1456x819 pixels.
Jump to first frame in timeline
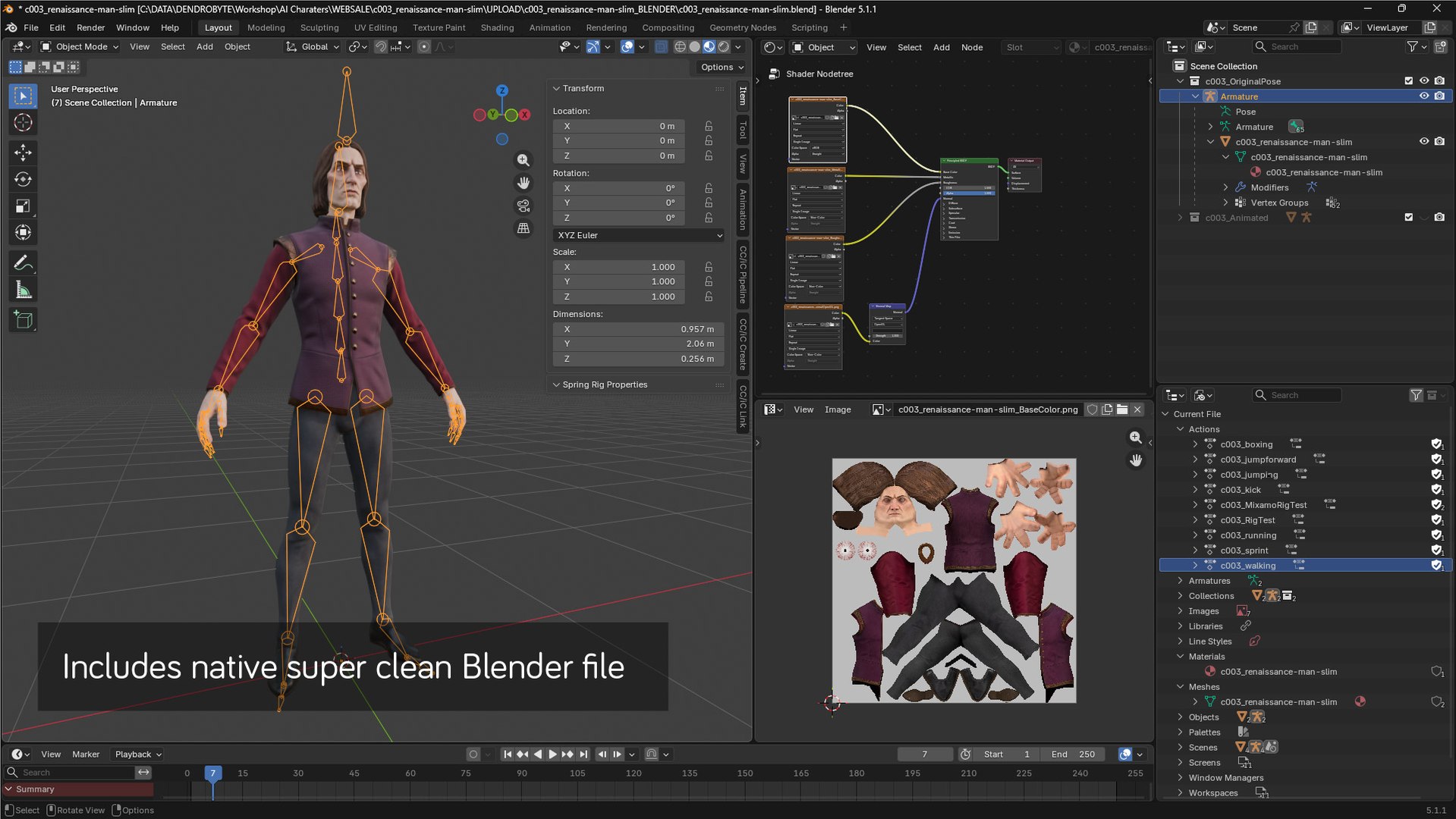pos(508,755)
